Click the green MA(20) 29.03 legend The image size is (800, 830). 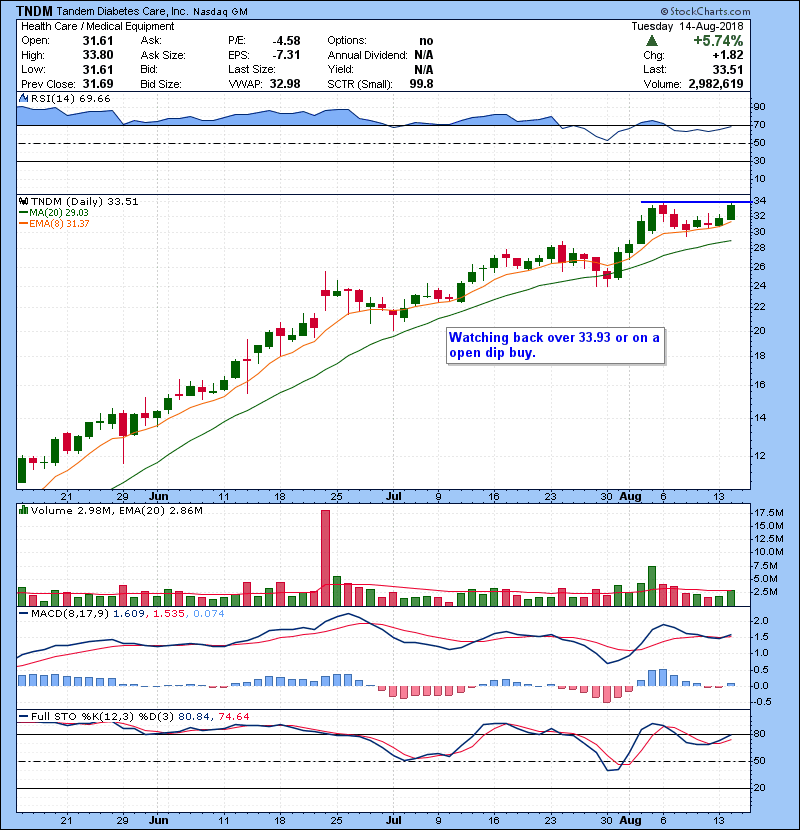click(x=54, y=212)
